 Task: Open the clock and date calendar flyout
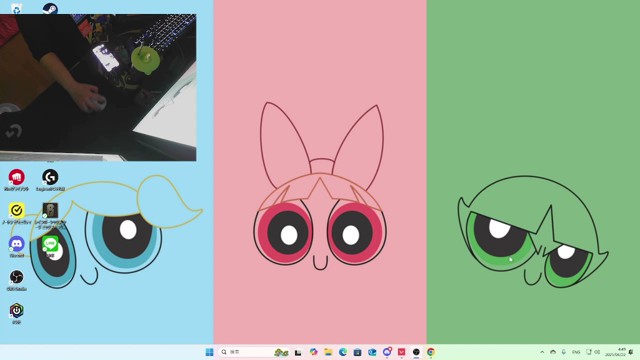click(616, 352)
